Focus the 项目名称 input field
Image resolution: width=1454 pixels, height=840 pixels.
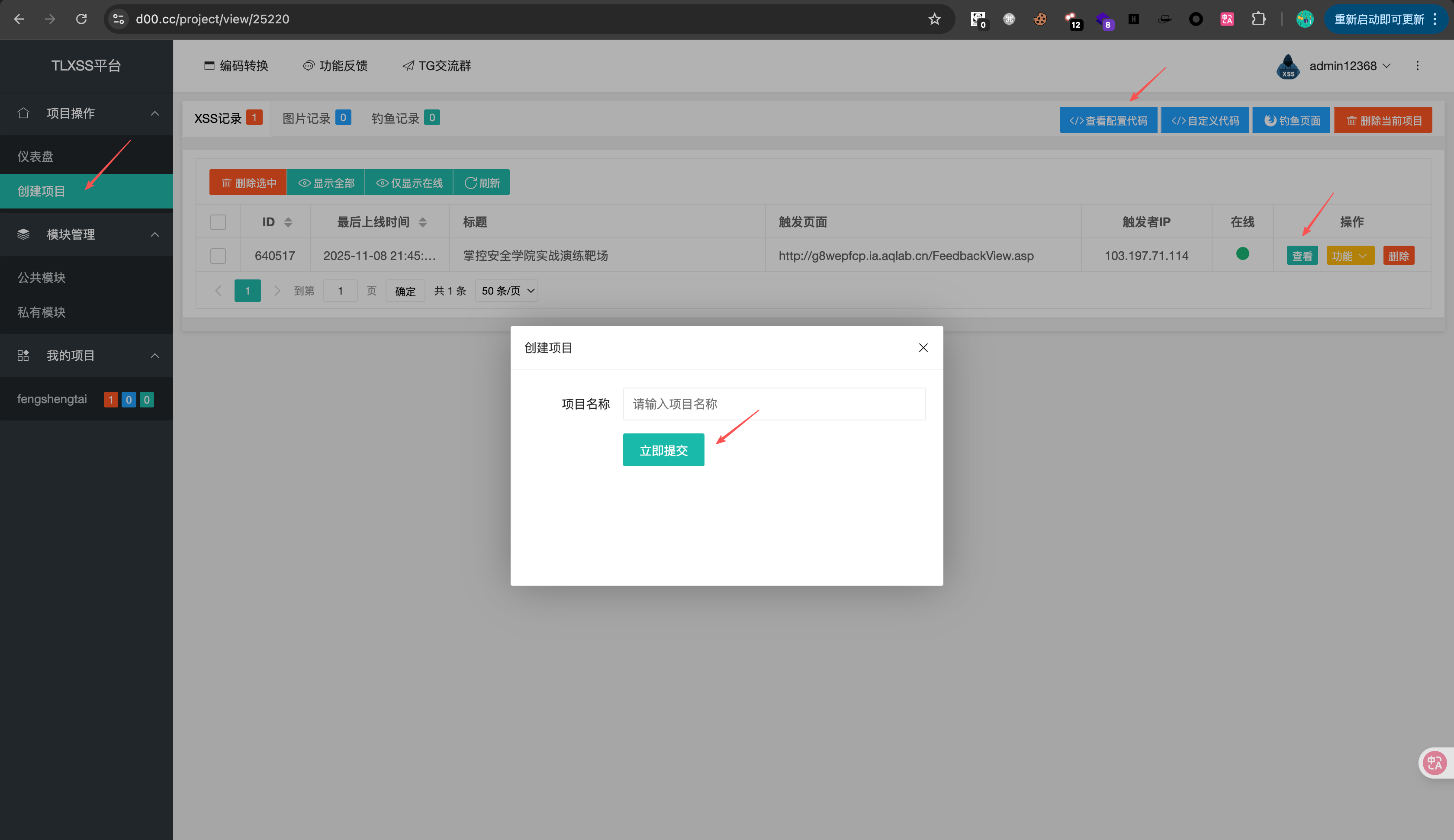(774, 404)
